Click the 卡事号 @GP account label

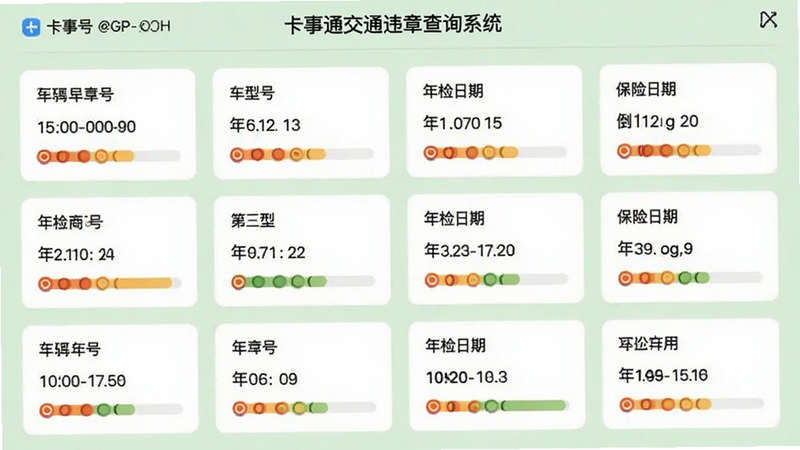coord(108,26)
